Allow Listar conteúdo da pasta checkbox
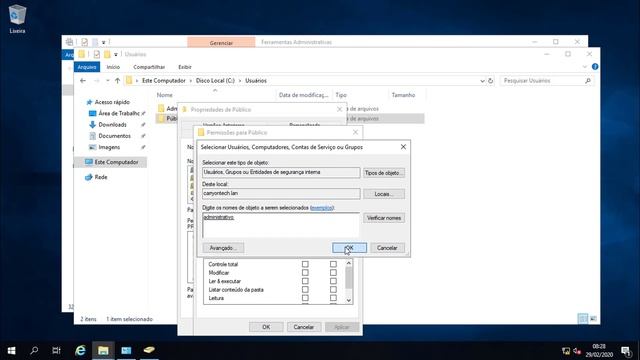Screen dimensions: 640x360 point(305,290)
